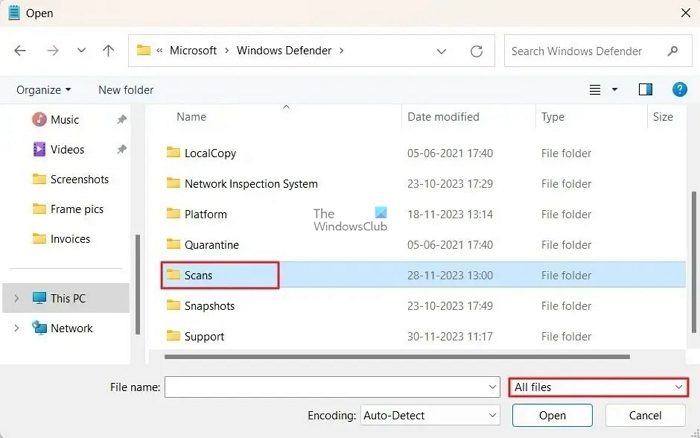
Task: Click the LocalCopy folder icon
Action: click(173, 152)
